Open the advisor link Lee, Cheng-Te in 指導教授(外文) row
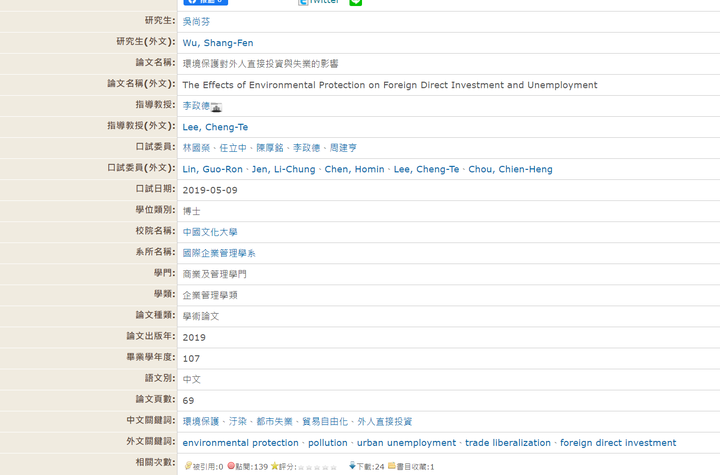Screen dimensions: 720x475 [215, 127]
